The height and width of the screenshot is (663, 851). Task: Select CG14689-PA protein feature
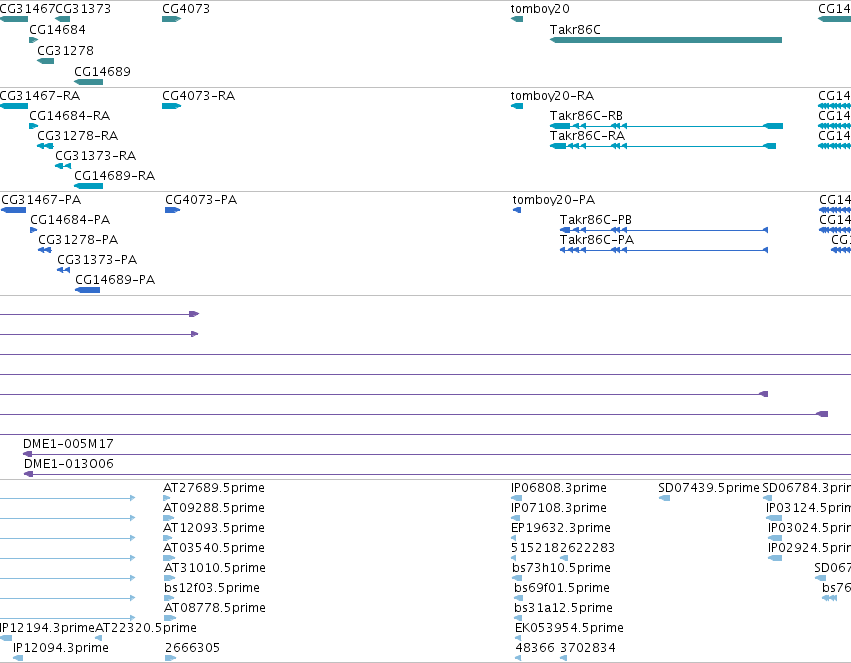[87, 290]
